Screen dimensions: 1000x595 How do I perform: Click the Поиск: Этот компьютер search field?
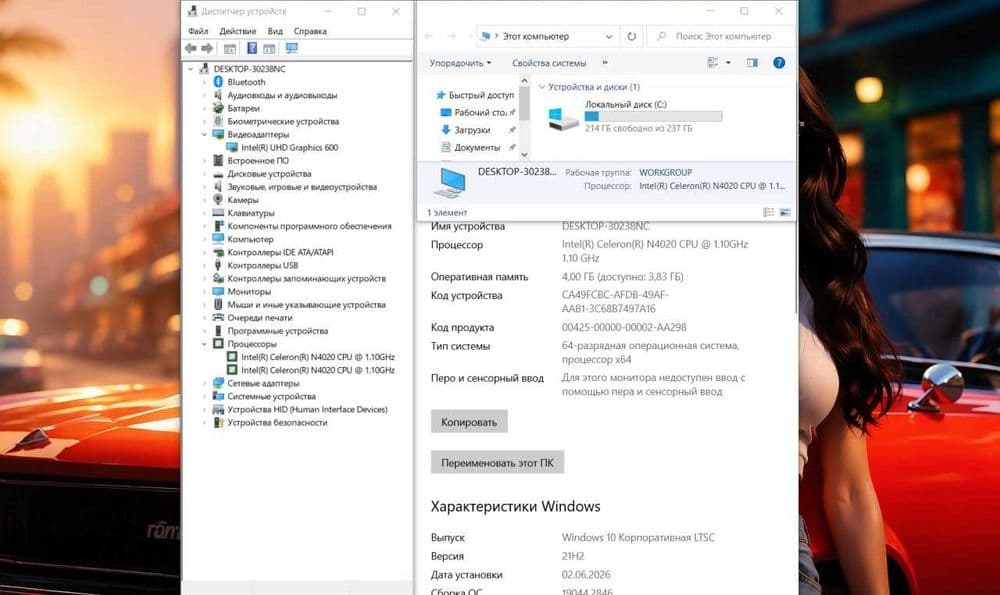coord(721,36)
